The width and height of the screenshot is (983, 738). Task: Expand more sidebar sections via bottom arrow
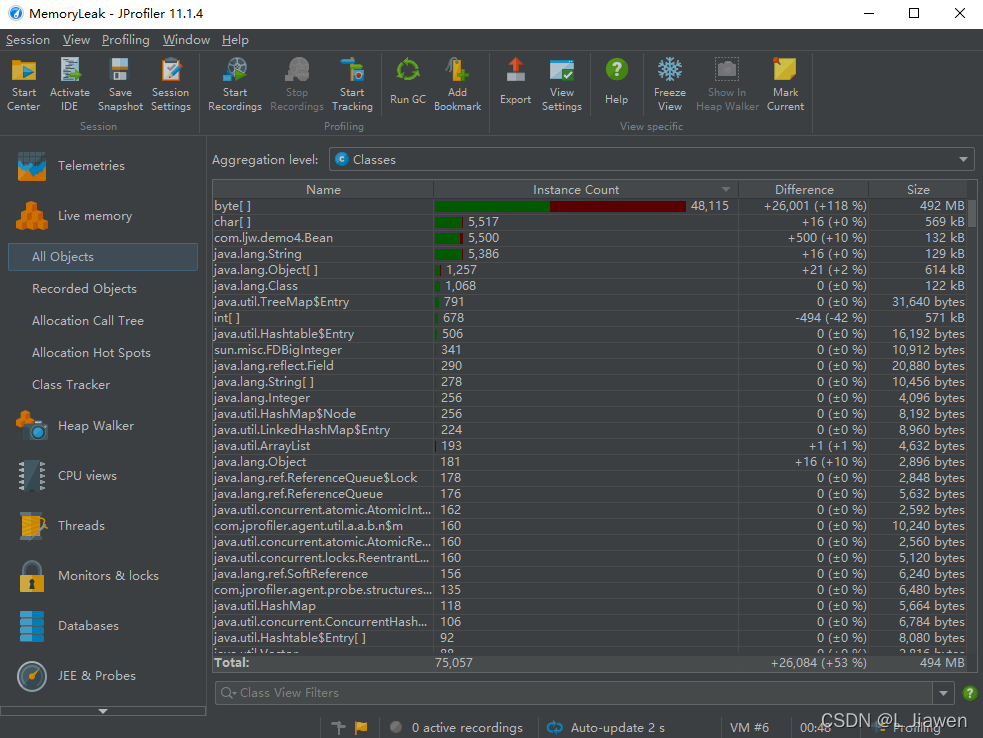pos(103,711)
